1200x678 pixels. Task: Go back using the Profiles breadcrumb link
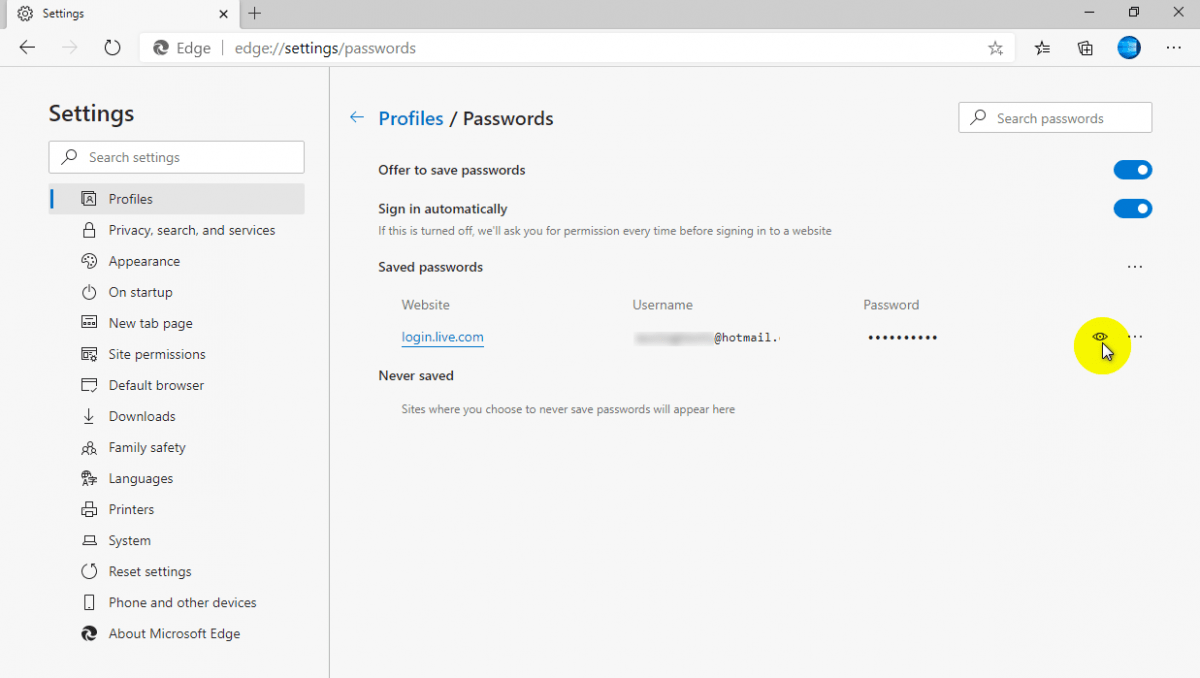coord(411,118)
